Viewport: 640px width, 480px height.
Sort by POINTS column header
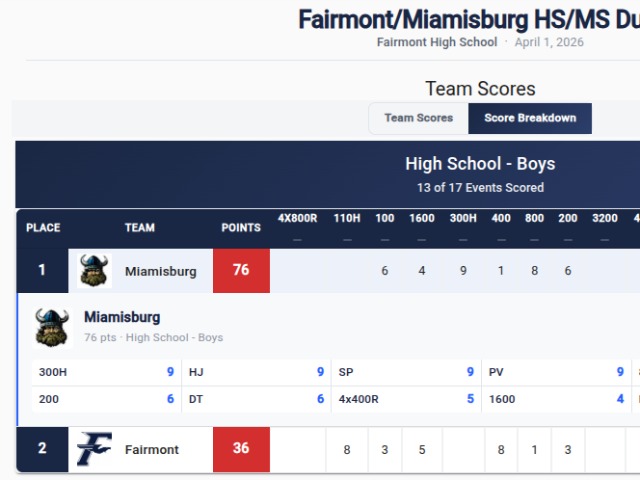241,228
